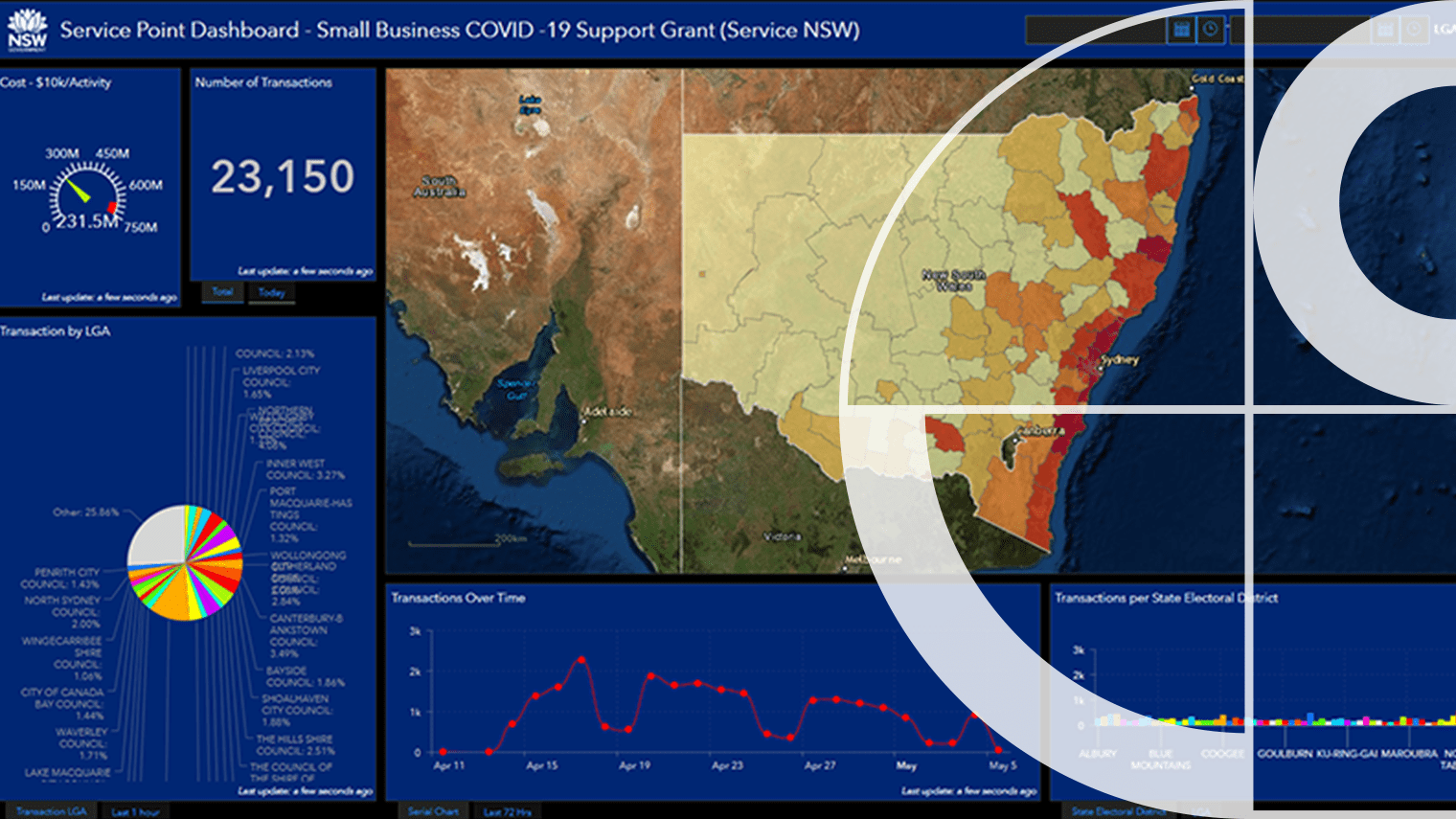Click the CITY OF CANADA BAY COUNCIL label
This screenshot has height=819, width=1456.
click(62, 704)
